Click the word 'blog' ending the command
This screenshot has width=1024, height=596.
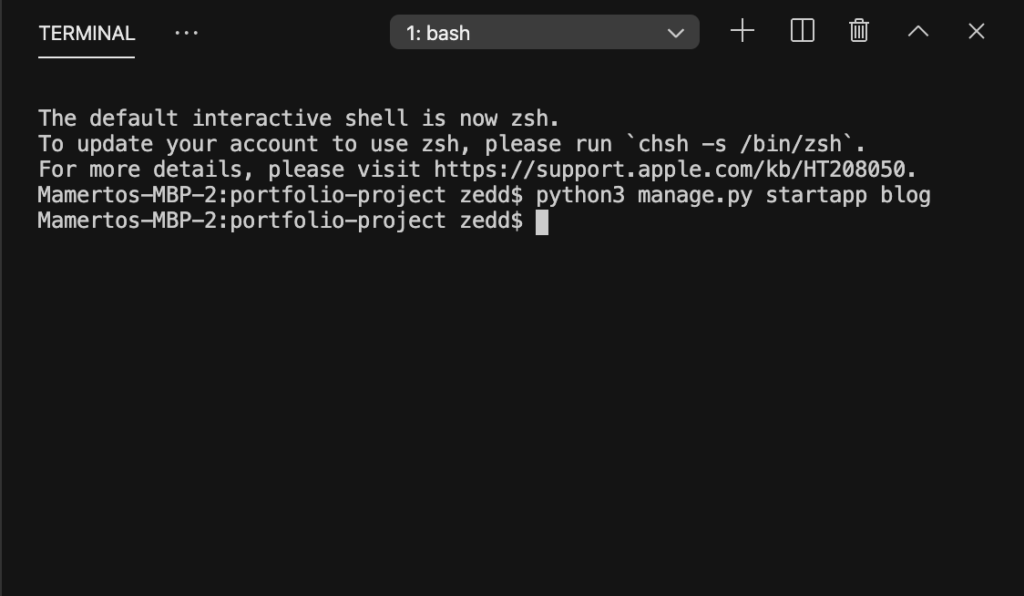click(x=905, y=196)
